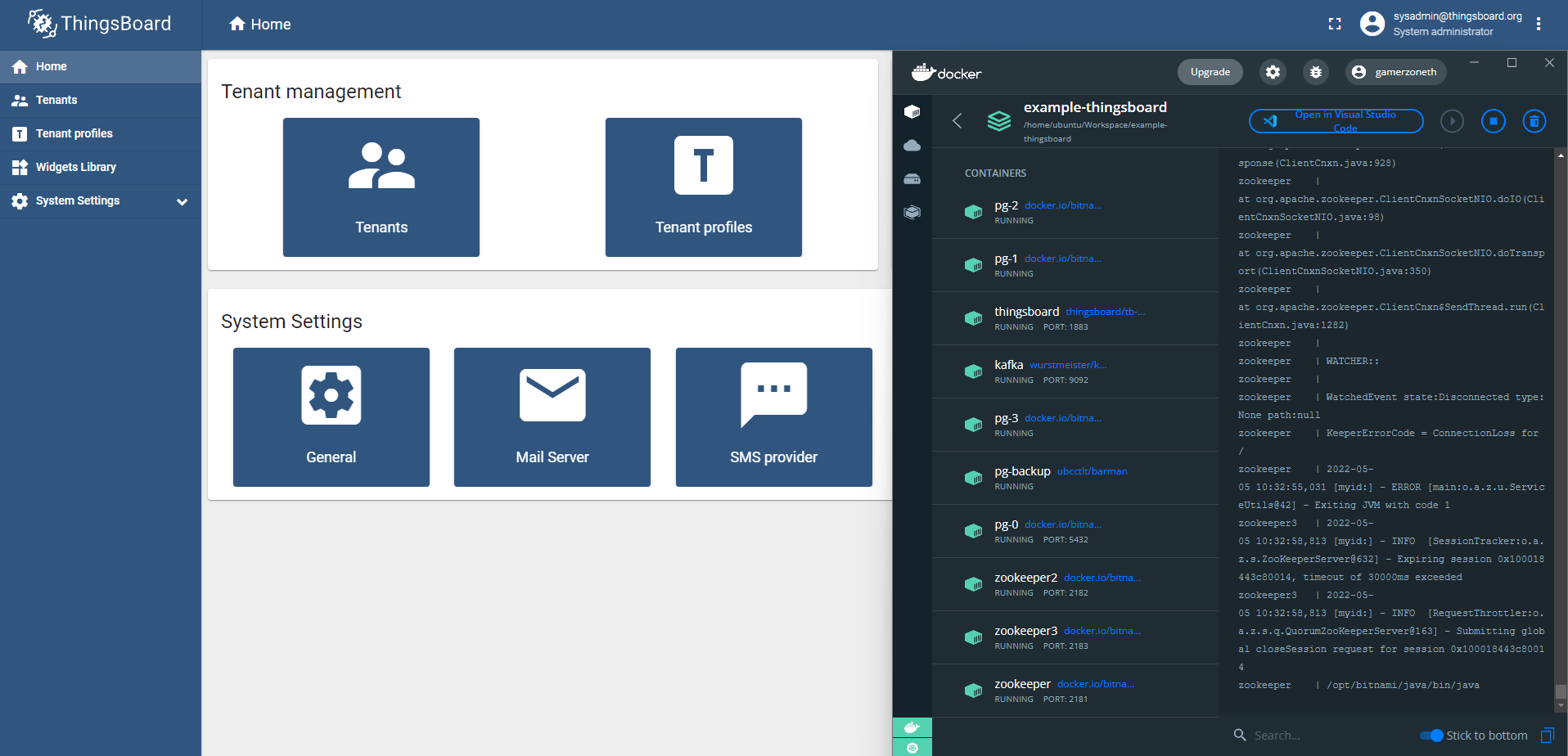Open the Tenants card
The image size is (1568, 756).
click(381, 187)
